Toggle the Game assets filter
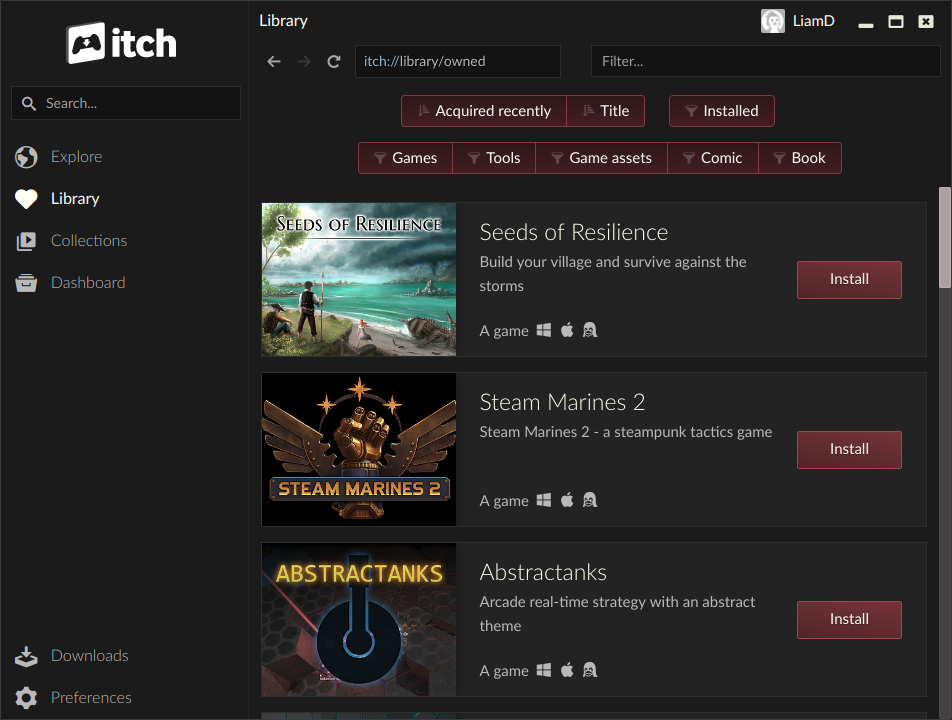The image size is (952, 720). tap(601, 158)
